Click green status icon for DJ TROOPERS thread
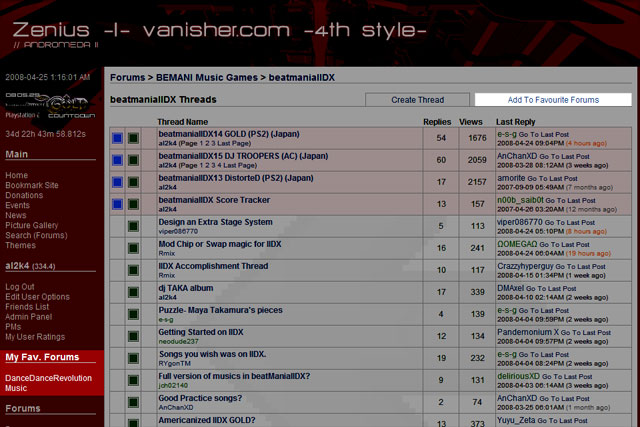The height and width of the screenshot is (427, 640). click(x=133, y=160)
